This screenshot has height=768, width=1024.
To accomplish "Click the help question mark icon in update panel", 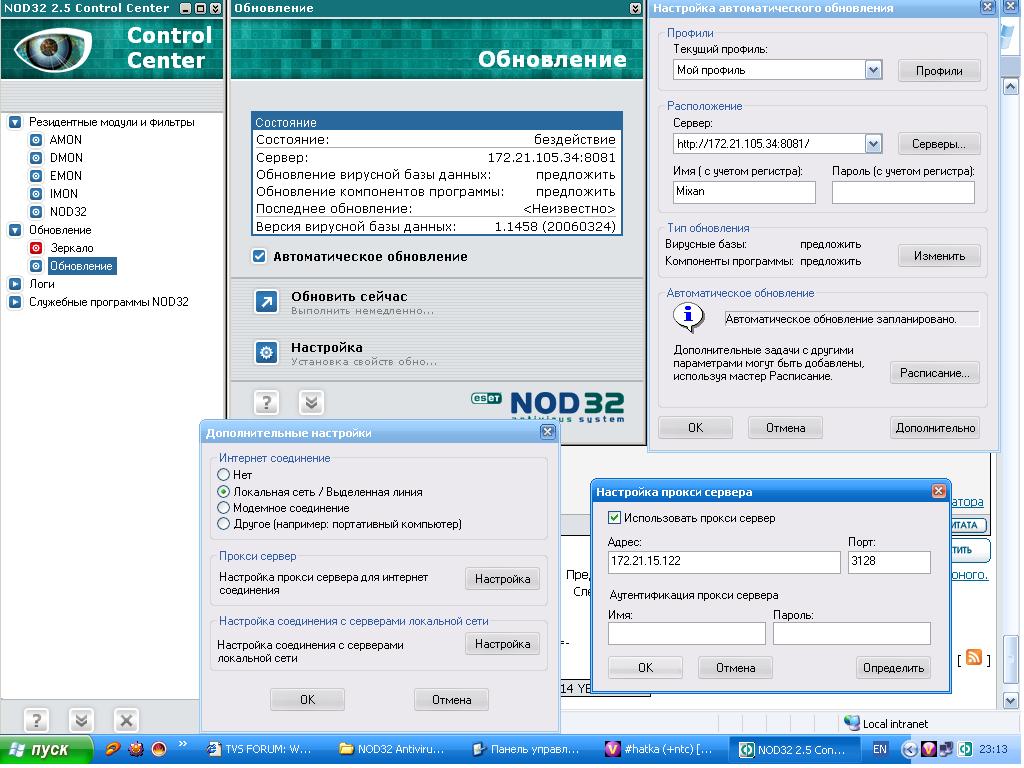I will click(266, 402).
